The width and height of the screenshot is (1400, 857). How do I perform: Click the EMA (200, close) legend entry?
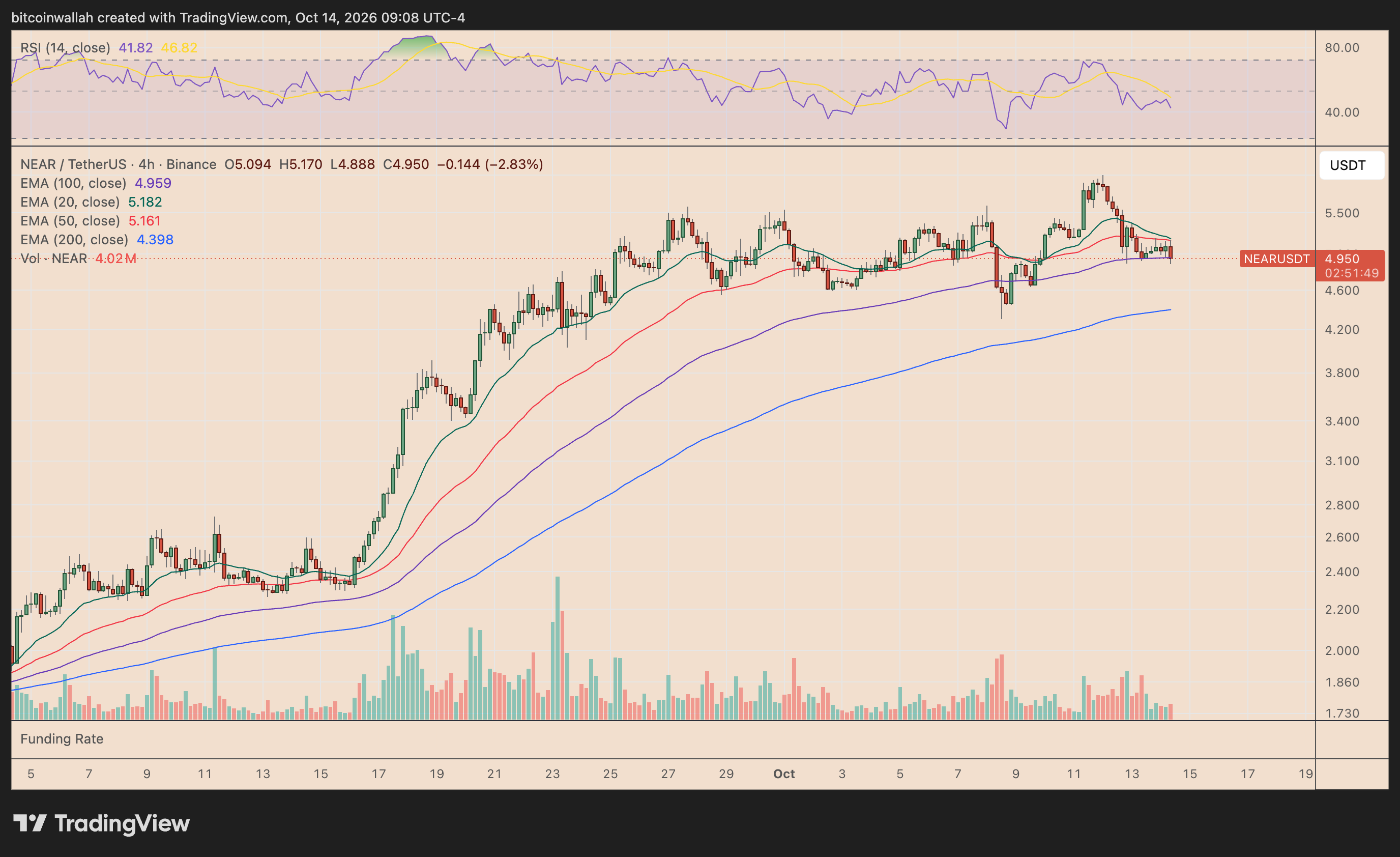pyautogui.click(x=97, y=239)
